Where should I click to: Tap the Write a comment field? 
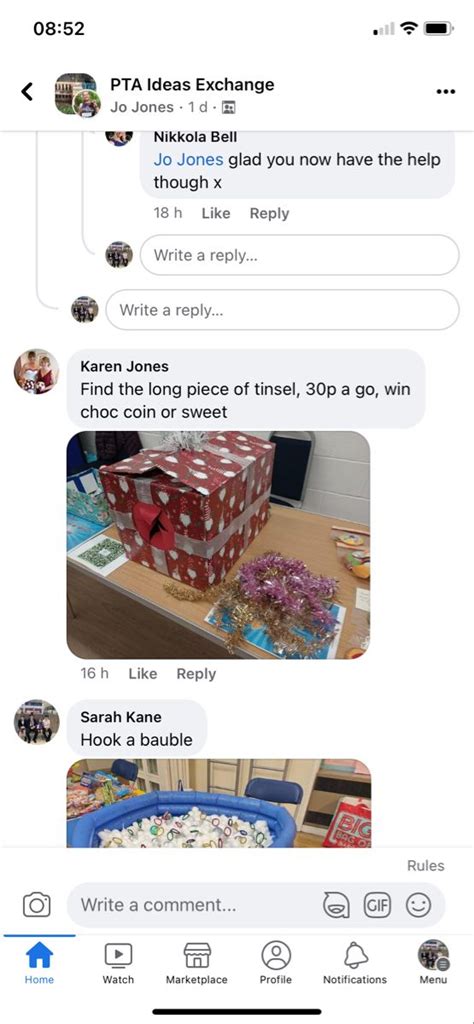196,905
